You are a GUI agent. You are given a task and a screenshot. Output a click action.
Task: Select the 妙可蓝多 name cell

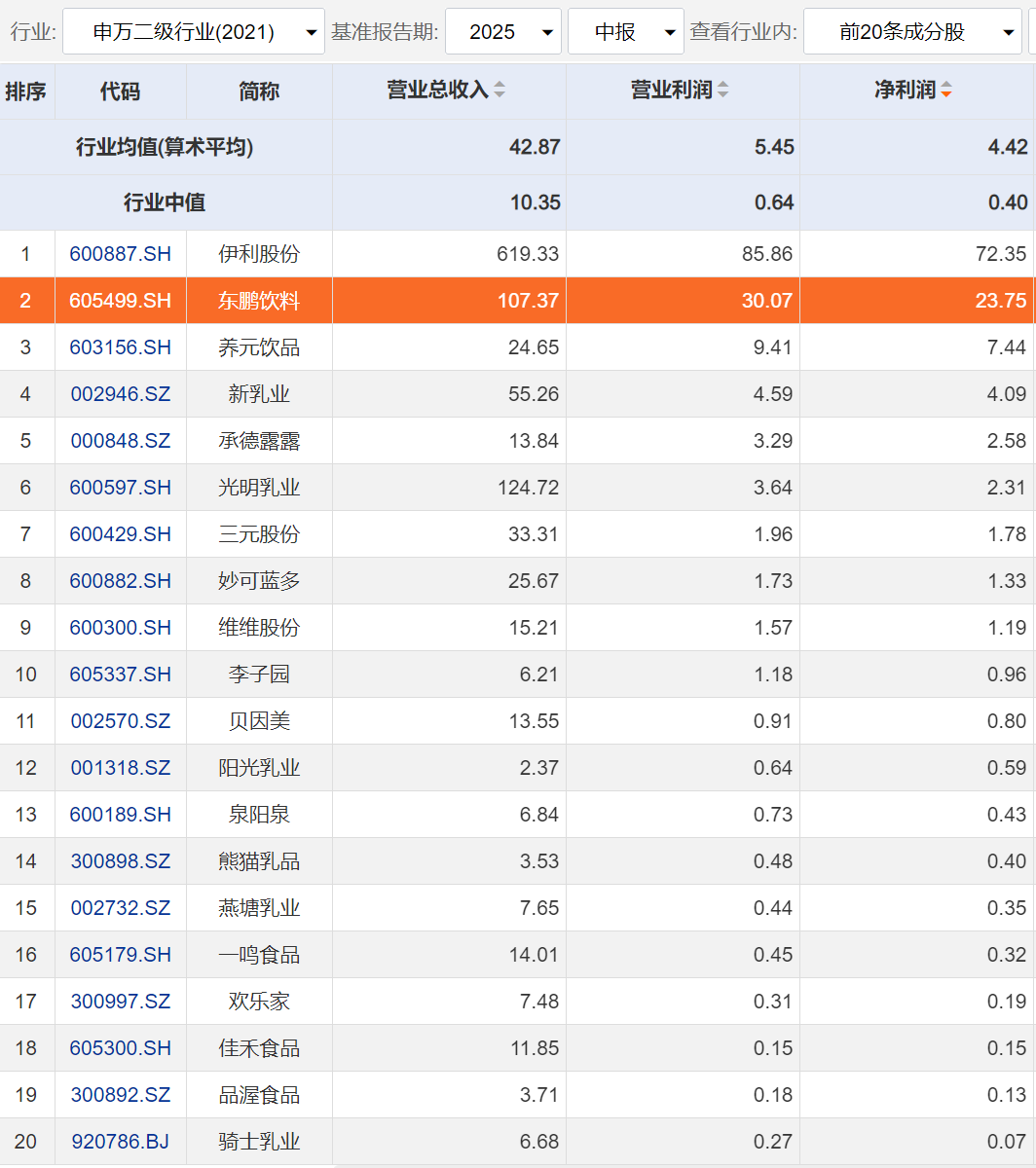[x=259, y=581]
